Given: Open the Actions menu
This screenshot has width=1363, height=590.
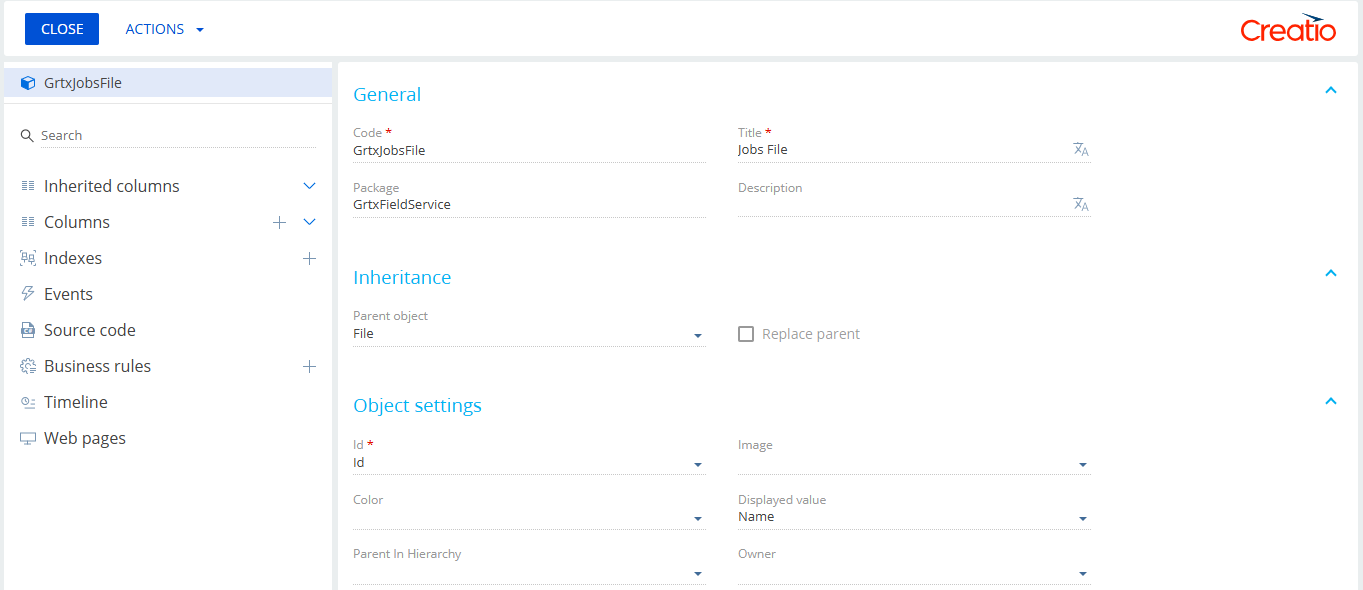Looking at the screenshot, I should coord(164,29).
